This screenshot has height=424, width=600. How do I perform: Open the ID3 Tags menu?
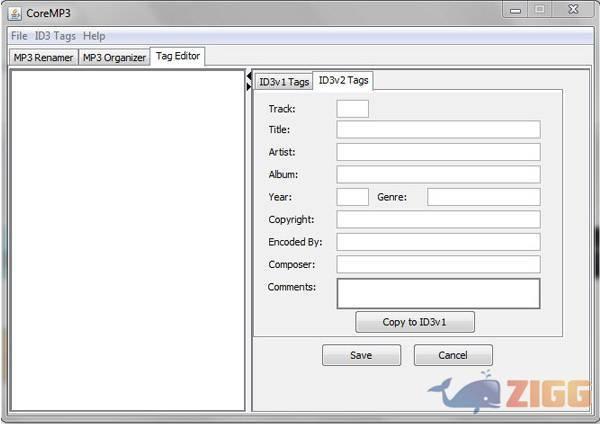pyautogui.click(x=55, y=36)
